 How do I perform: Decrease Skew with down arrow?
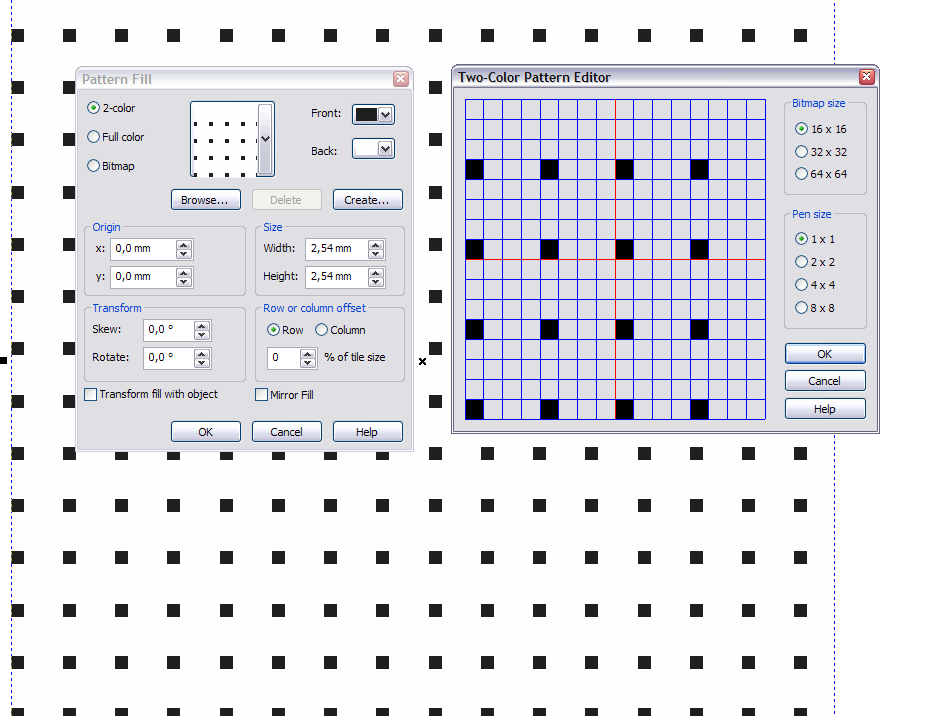pyautogui.click(x=202, y=334)
